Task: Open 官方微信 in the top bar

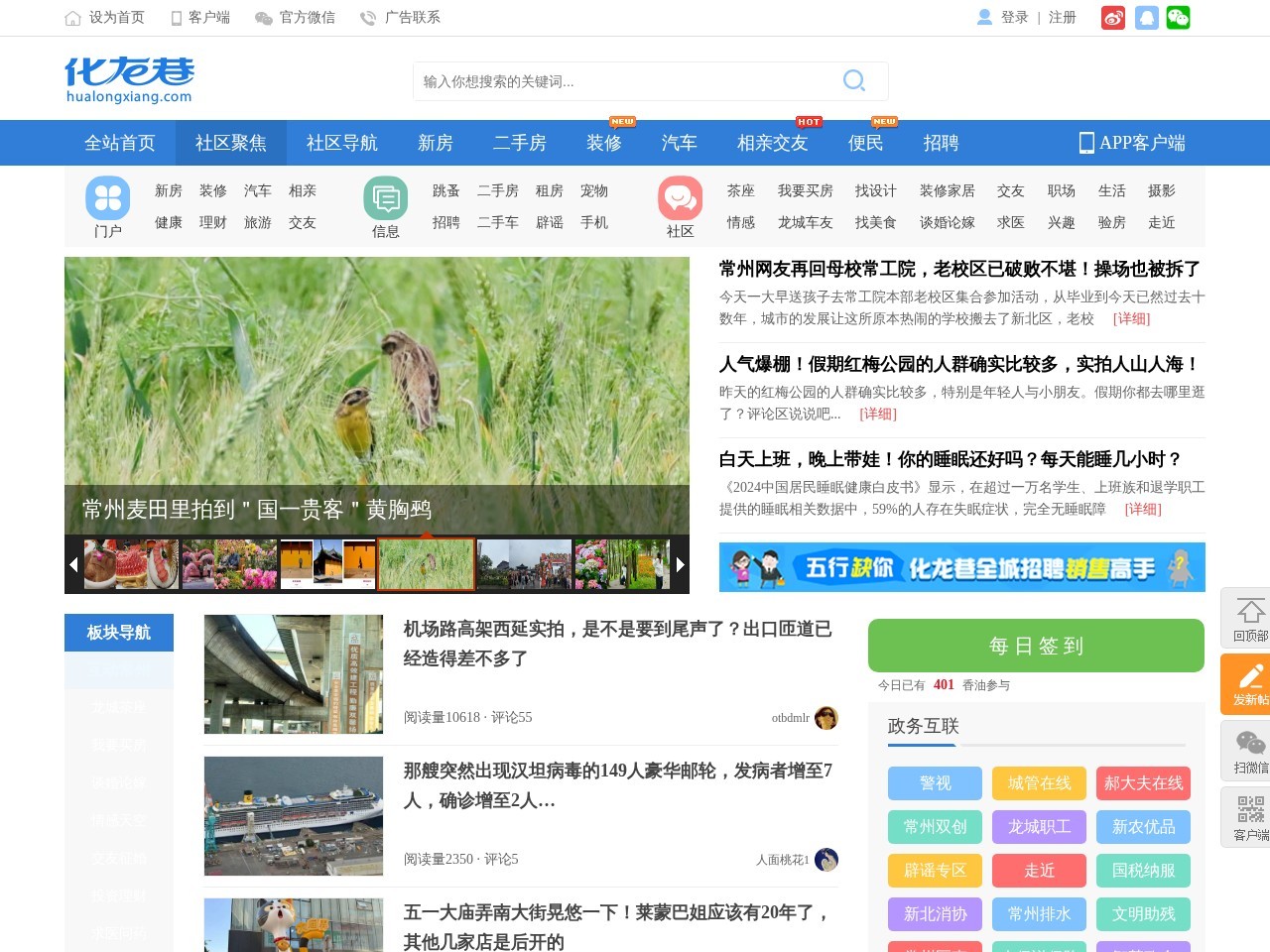Action: (x=295, y=18)
